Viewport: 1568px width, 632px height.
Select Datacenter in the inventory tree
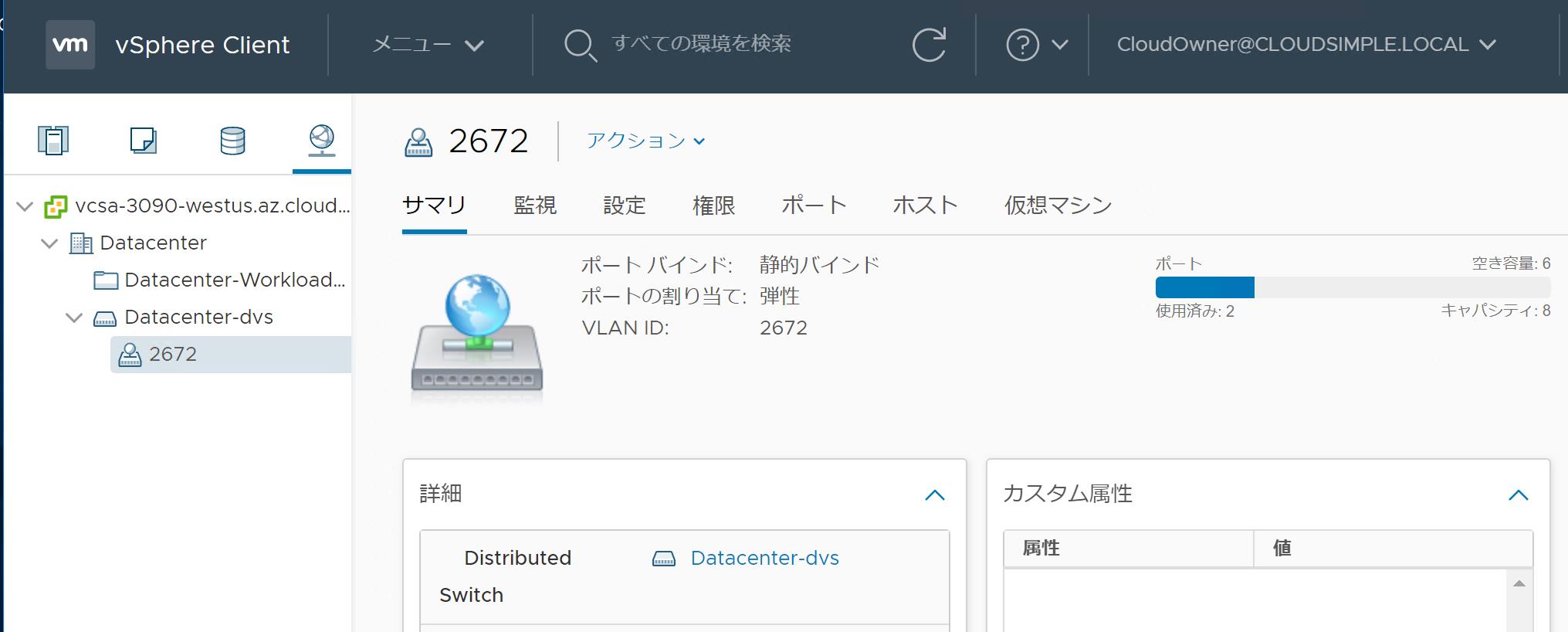pos(153,243)
